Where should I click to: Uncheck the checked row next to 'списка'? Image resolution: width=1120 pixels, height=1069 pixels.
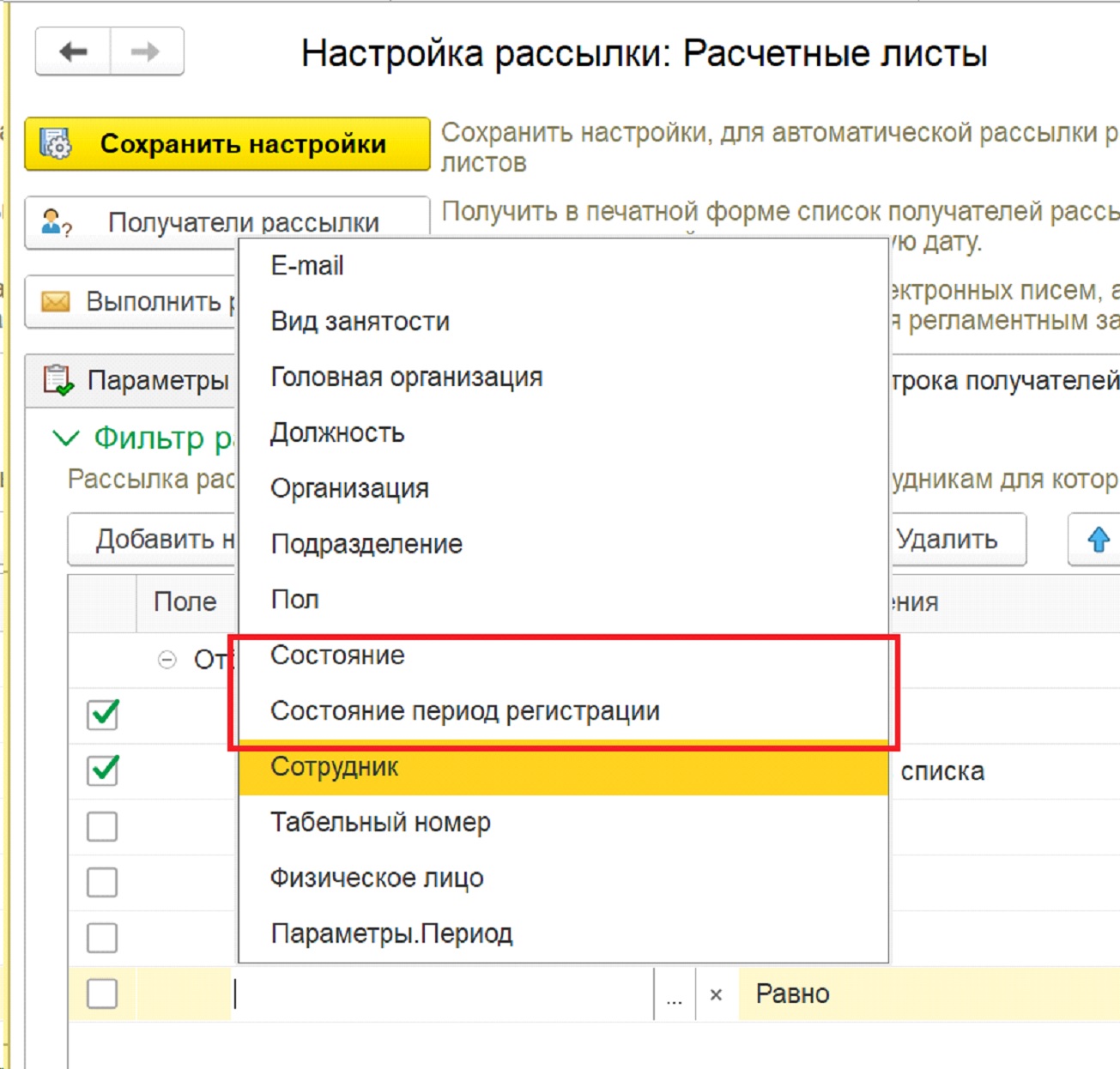click(103, 770)
